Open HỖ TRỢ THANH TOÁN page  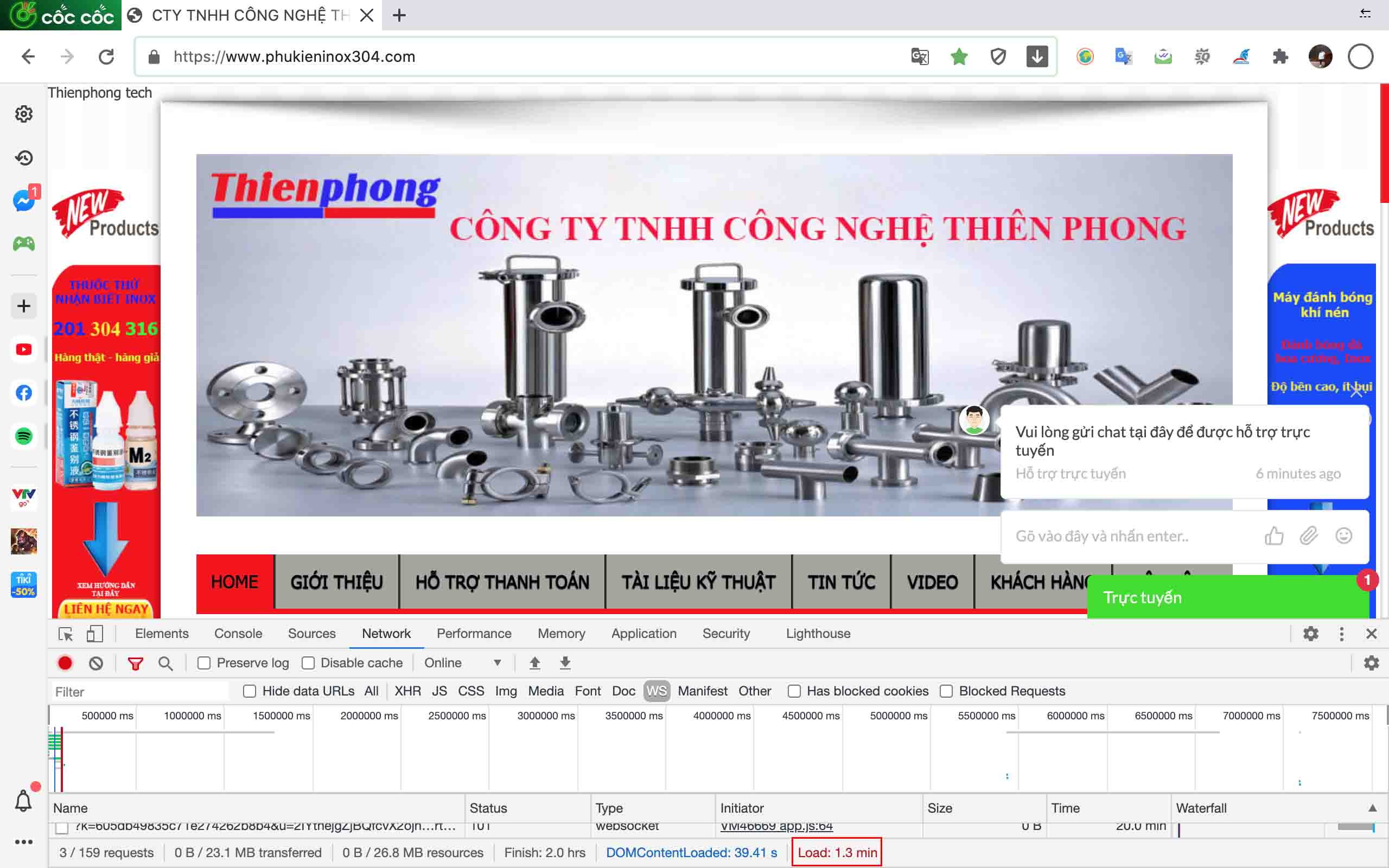point(503,582)
